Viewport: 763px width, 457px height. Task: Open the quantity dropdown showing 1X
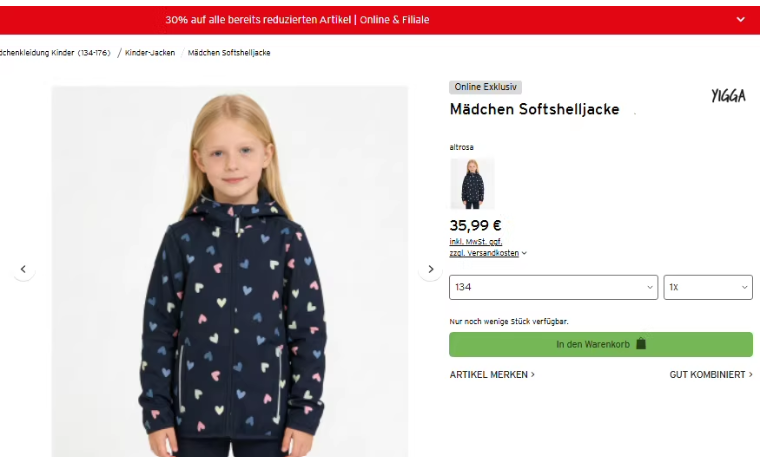[707, 287]
